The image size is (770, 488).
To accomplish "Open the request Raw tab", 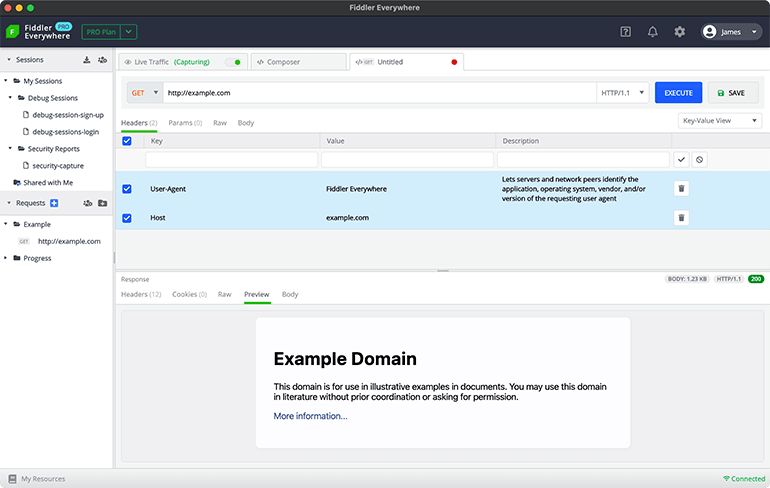I will pyautogui.click(x=220, y=123).
